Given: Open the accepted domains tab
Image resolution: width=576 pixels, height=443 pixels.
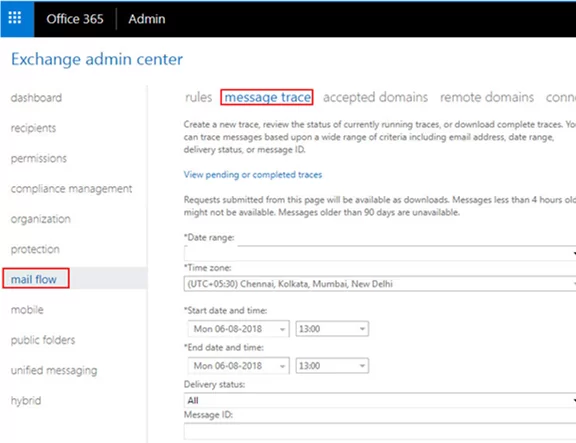Looking at the screenshot, I should pos(375,97).
